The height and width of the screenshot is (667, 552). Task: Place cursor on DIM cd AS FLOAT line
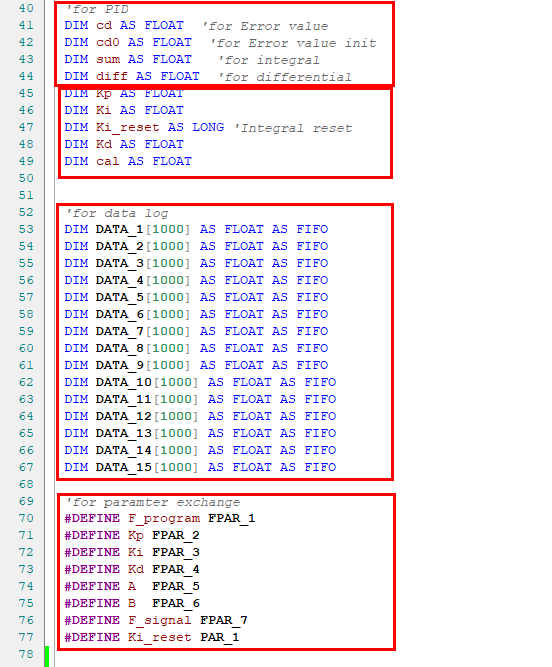[x=124, y=26]
